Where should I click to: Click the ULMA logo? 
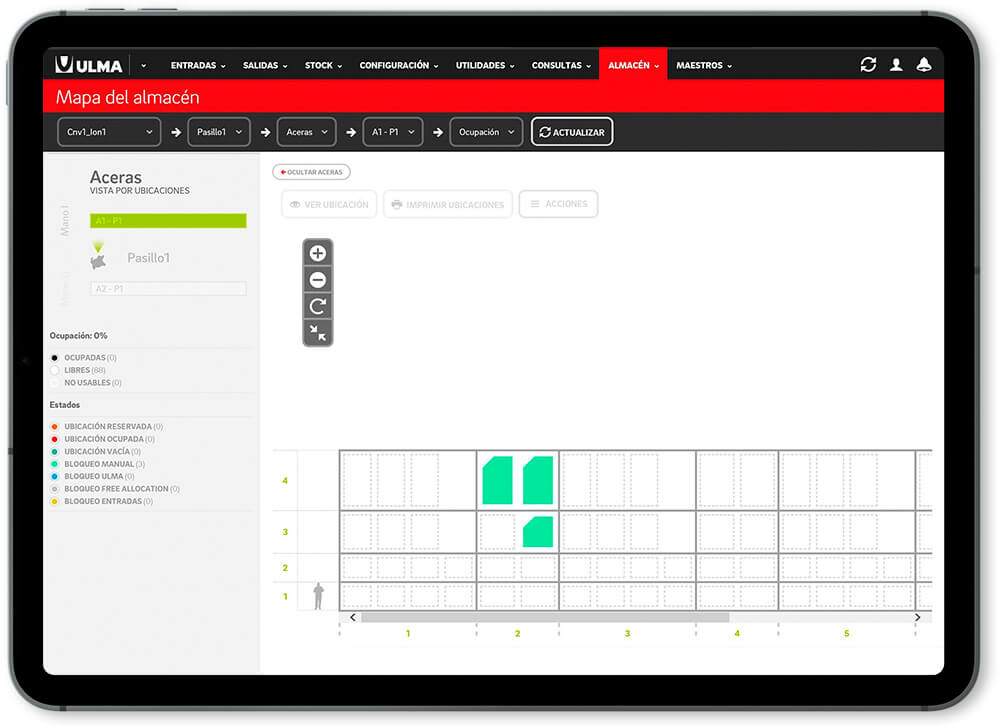click(90, 65)
